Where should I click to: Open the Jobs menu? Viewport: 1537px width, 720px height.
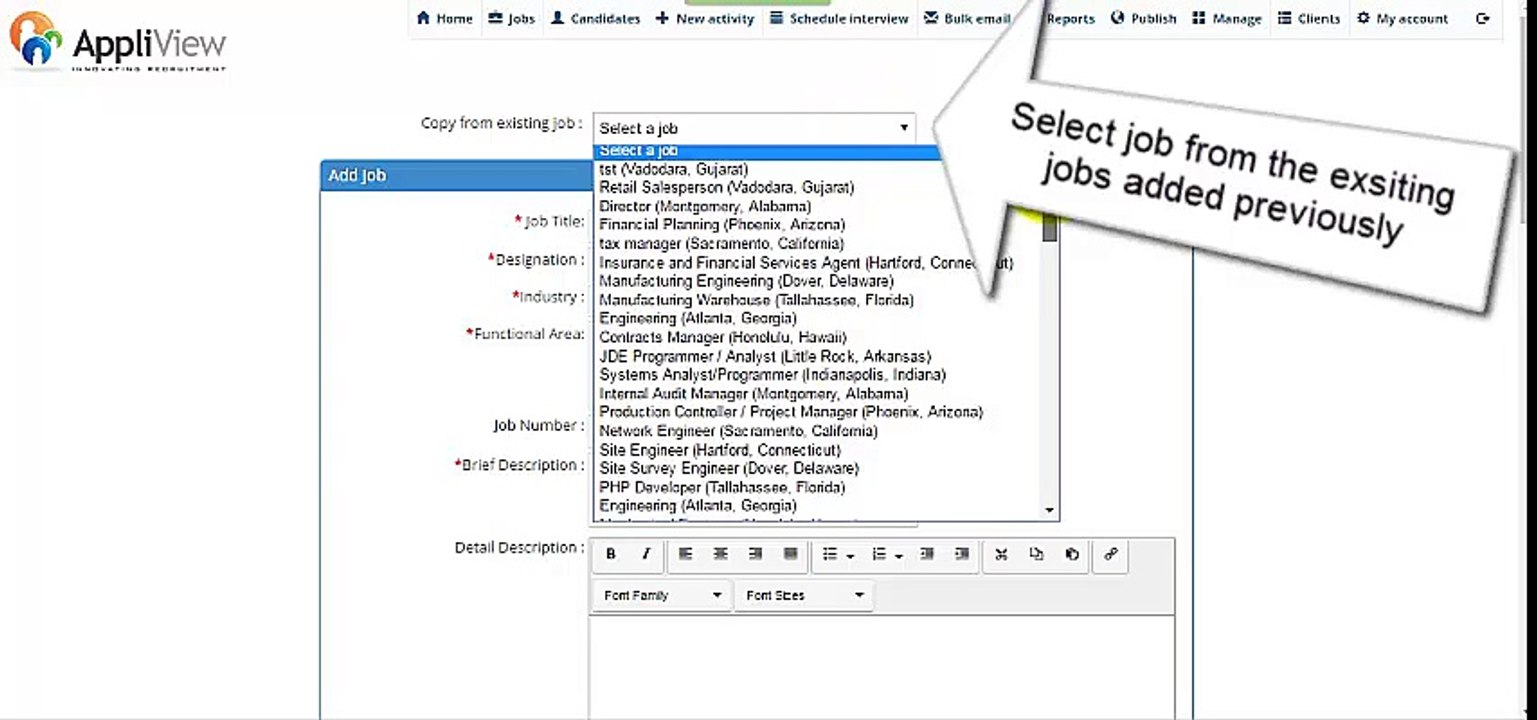coord(511,18)
